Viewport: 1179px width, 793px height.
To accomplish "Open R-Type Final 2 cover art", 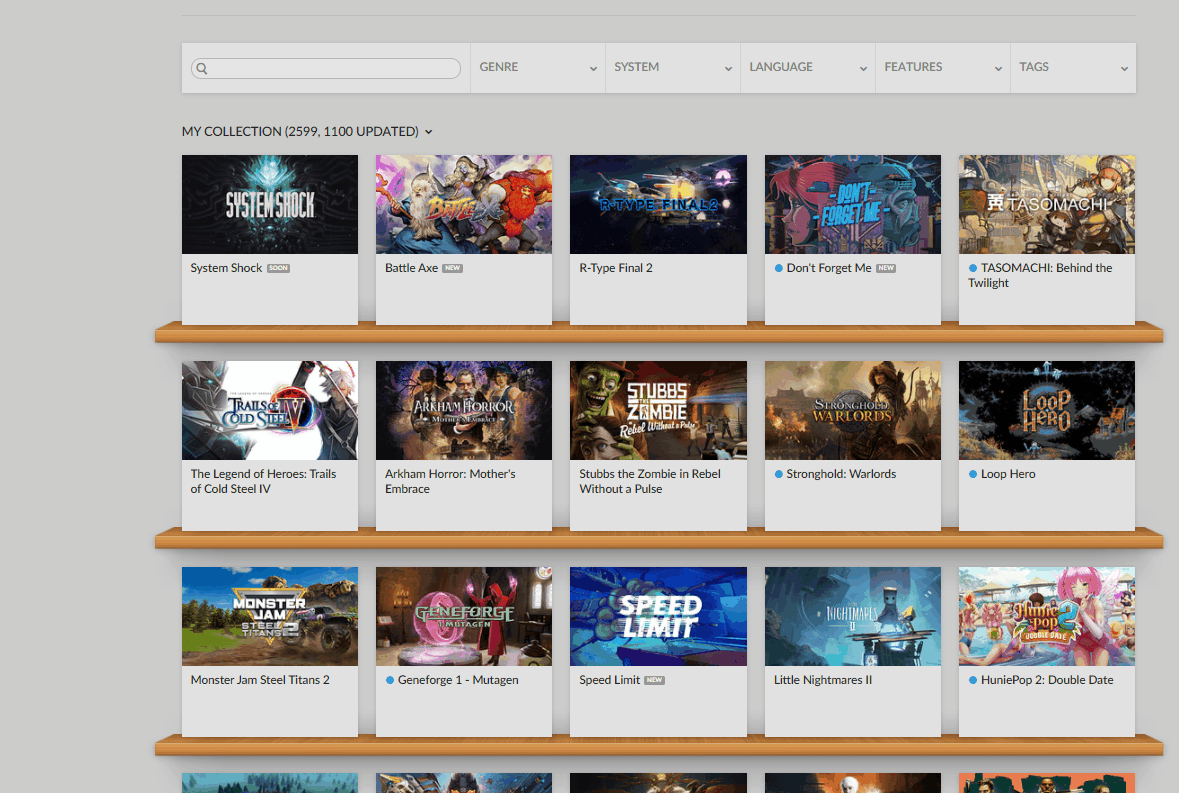I will (x=658, y=204).
